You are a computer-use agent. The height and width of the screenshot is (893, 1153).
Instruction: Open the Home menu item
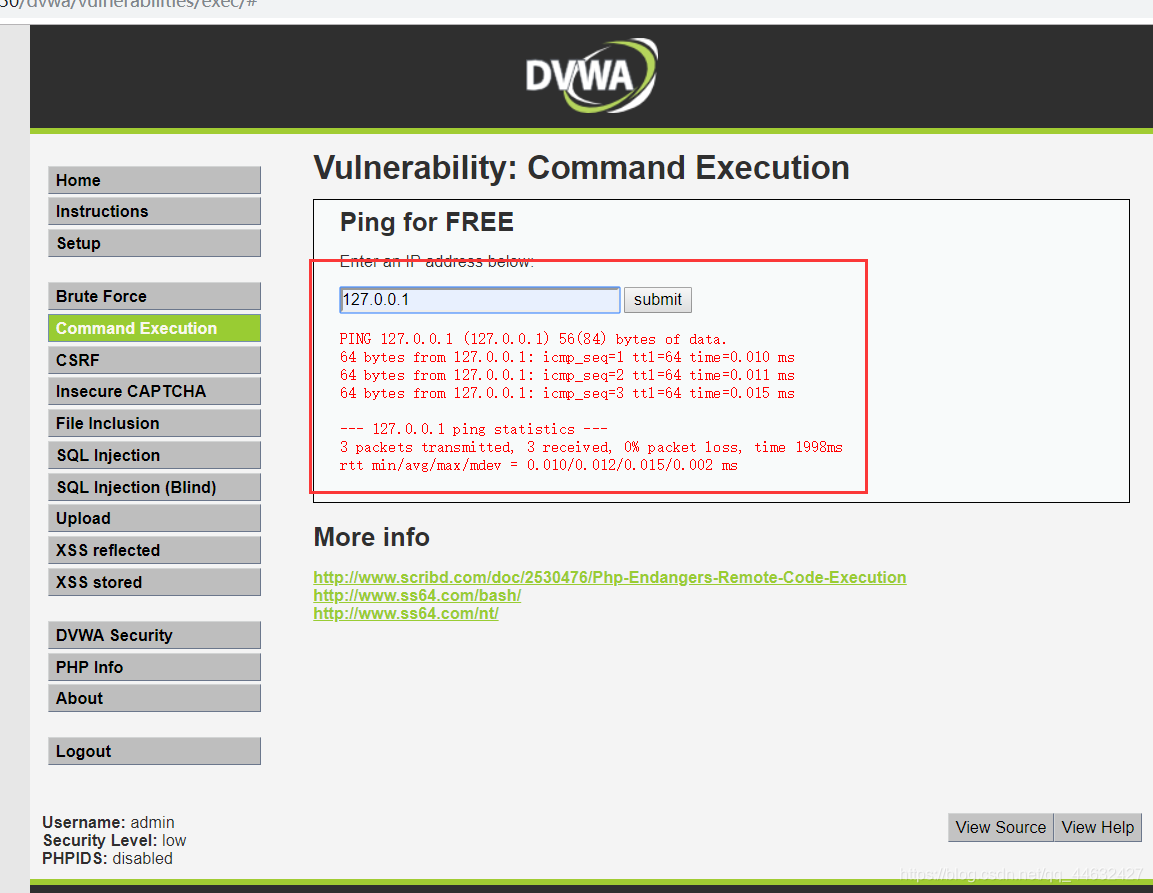[x=154, y=180]
